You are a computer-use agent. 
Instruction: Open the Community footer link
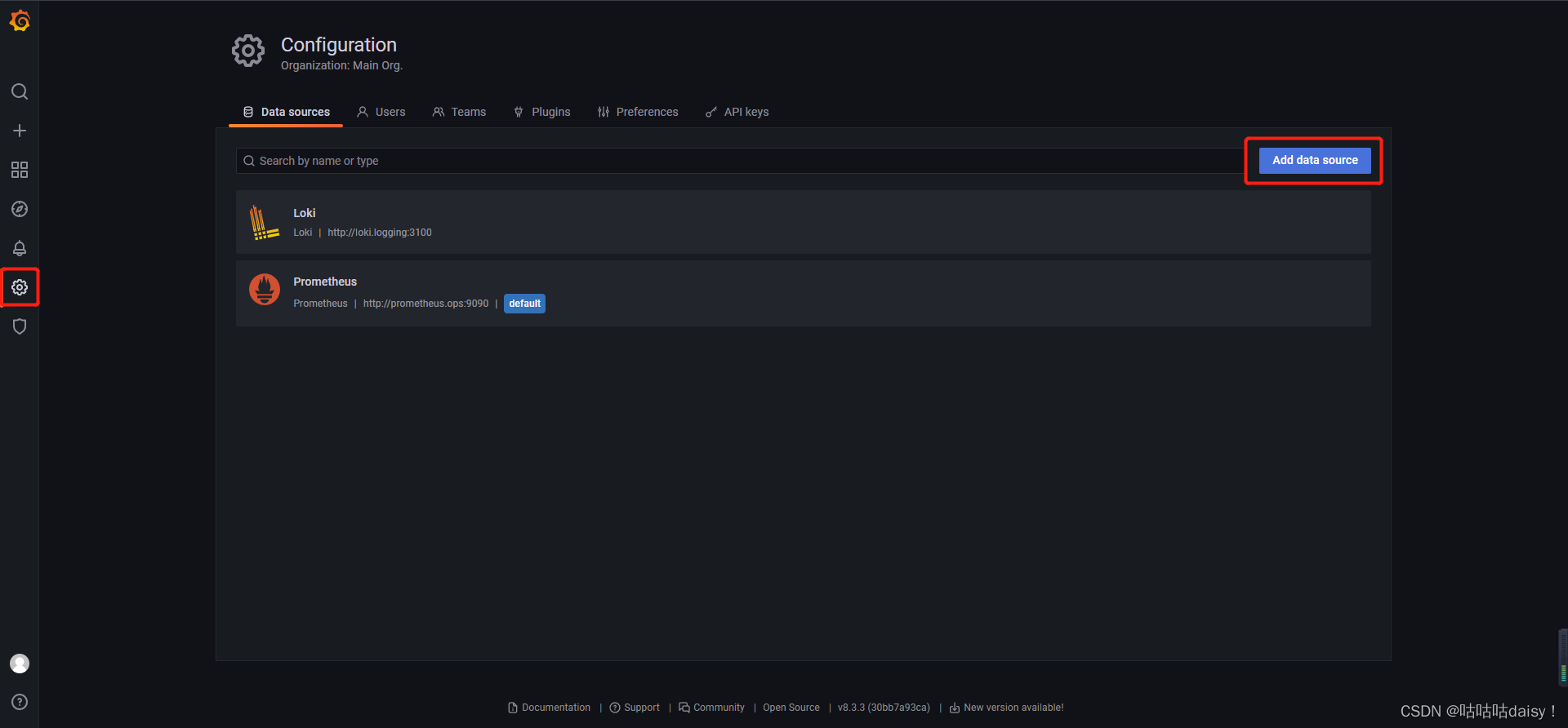[x=711, y=708]
